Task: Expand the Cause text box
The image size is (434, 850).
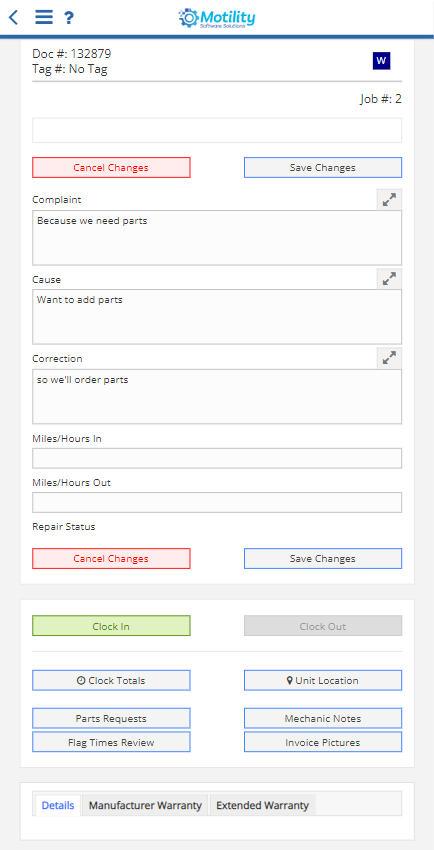Action: (389, 279)
